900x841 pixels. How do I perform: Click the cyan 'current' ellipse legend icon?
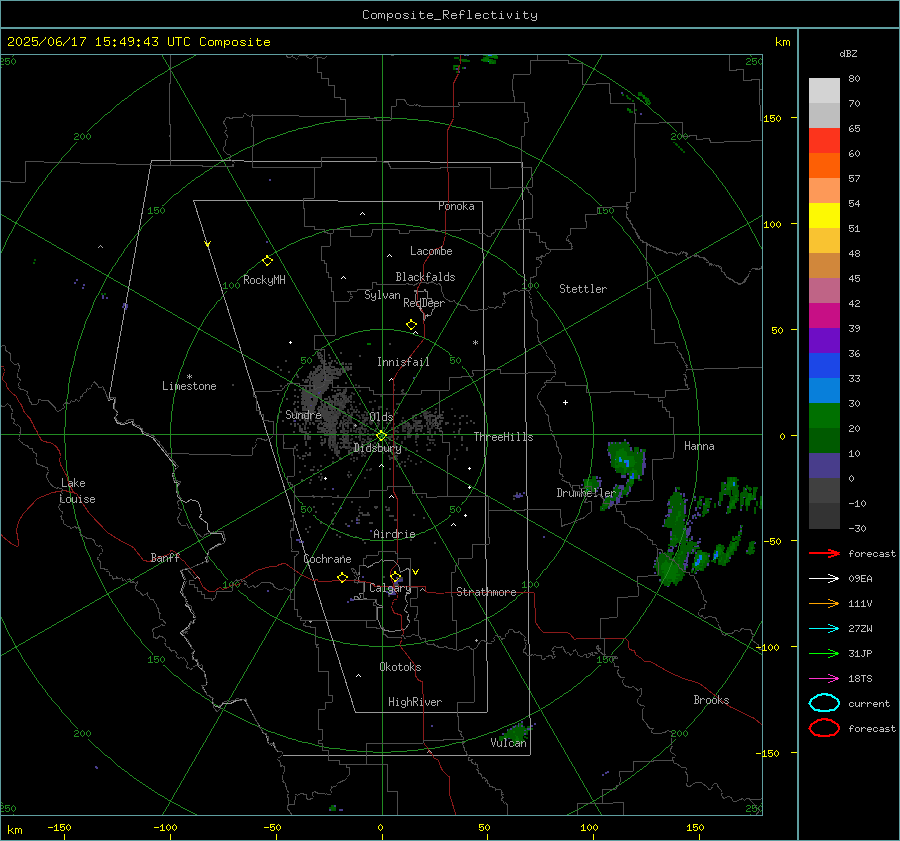tap(824, 703)
